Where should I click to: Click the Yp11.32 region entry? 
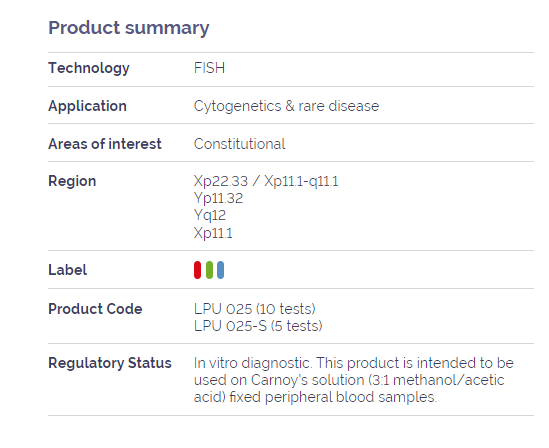point(218,198)
